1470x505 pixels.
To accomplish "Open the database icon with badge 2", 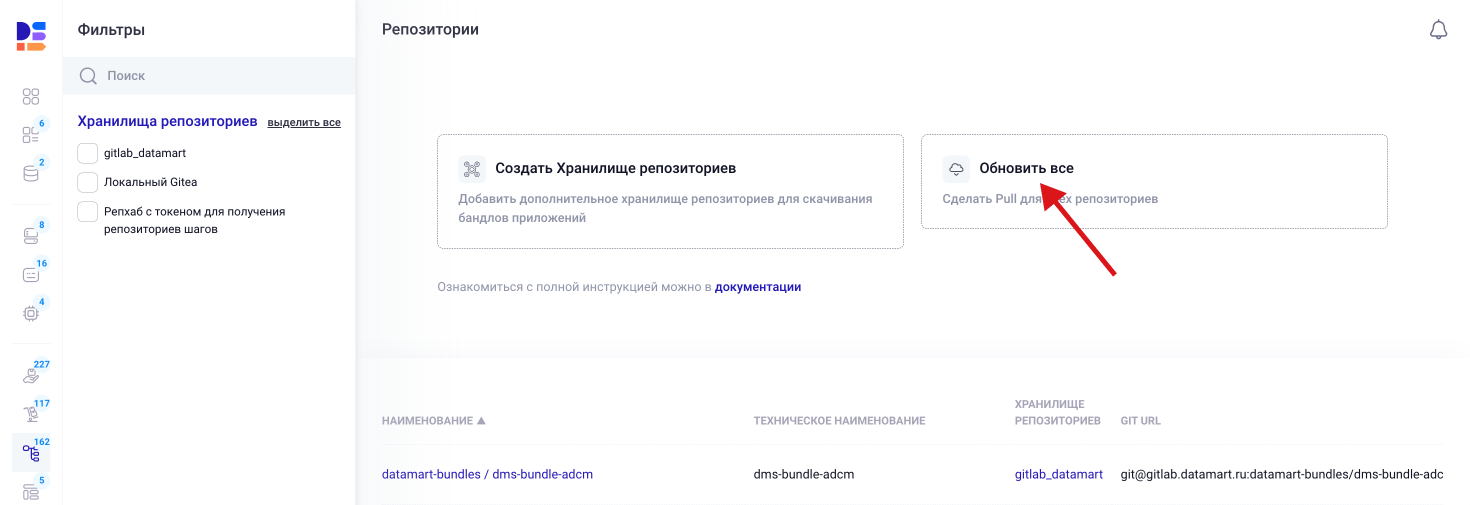I will coord(31,174).
